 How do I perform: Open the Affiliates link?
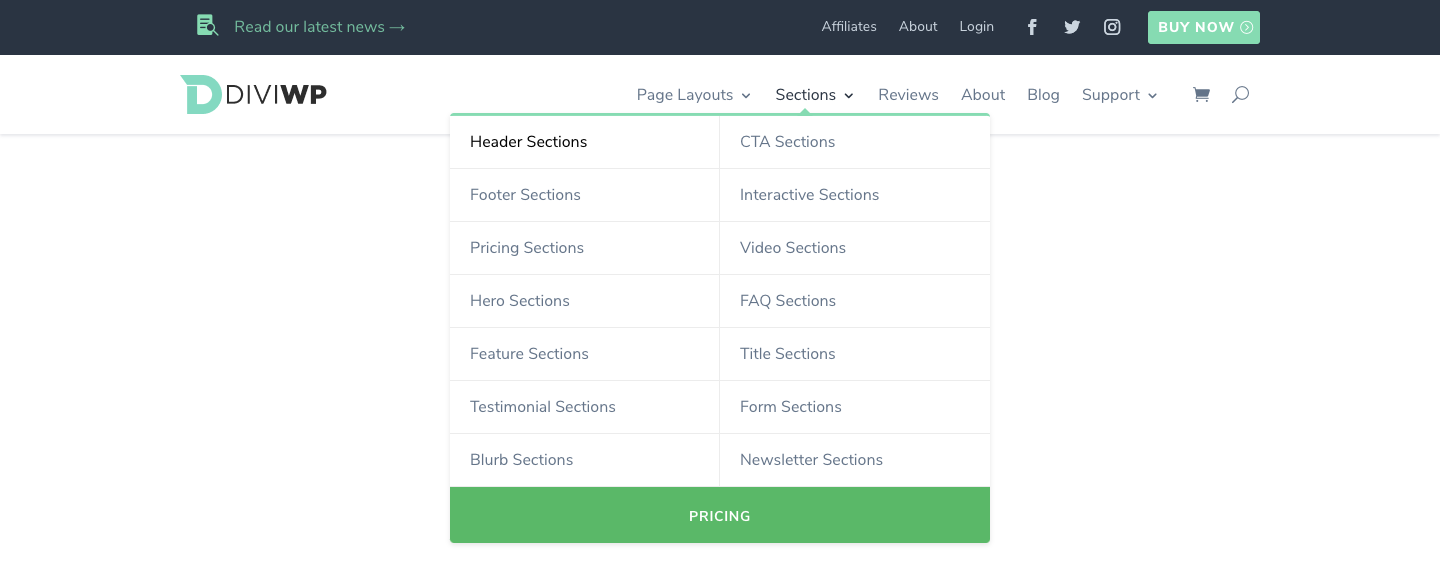click(x=849, y=27)
